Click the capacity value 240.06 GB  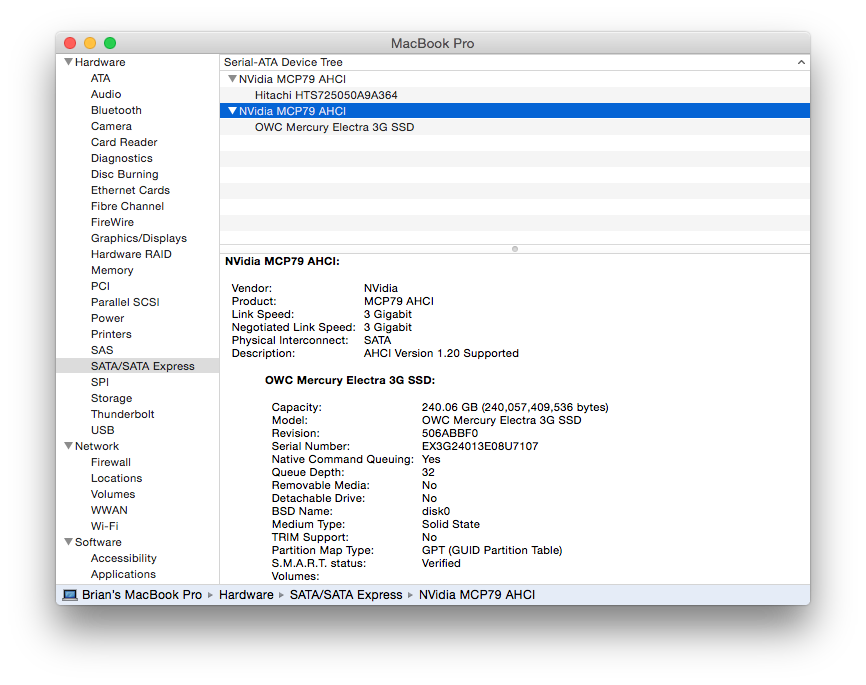tap(515, 408)
